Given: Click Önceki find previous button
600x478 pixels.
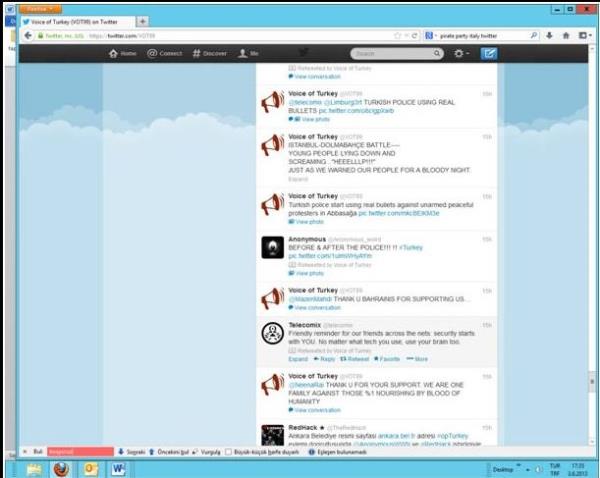Looking at the screenshot, I should [169, 452].
